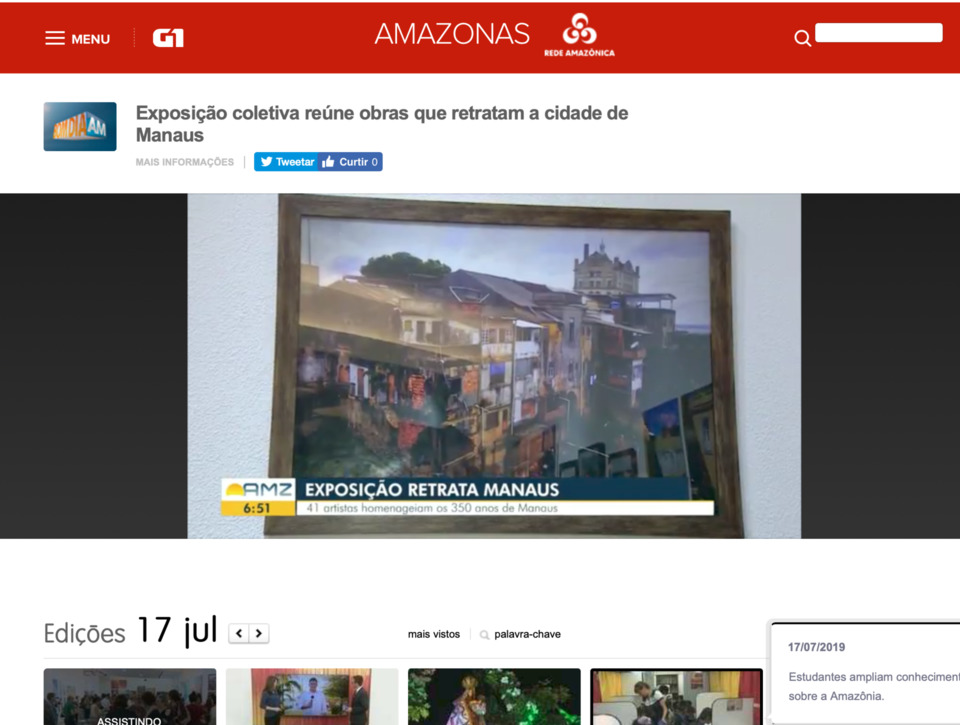Go to previous edition date arrow
960x725 pixels.
(239, 633)
